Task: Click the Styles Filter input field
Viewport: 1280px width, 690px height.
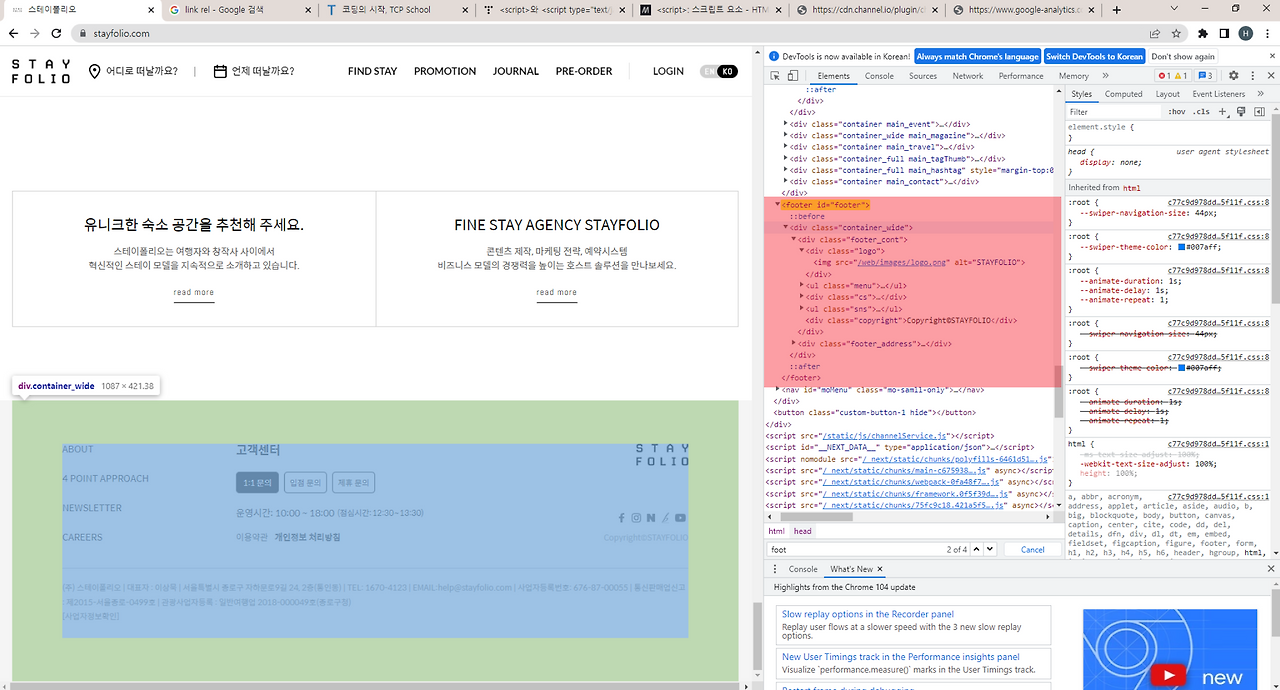Action: (1114, 112)
